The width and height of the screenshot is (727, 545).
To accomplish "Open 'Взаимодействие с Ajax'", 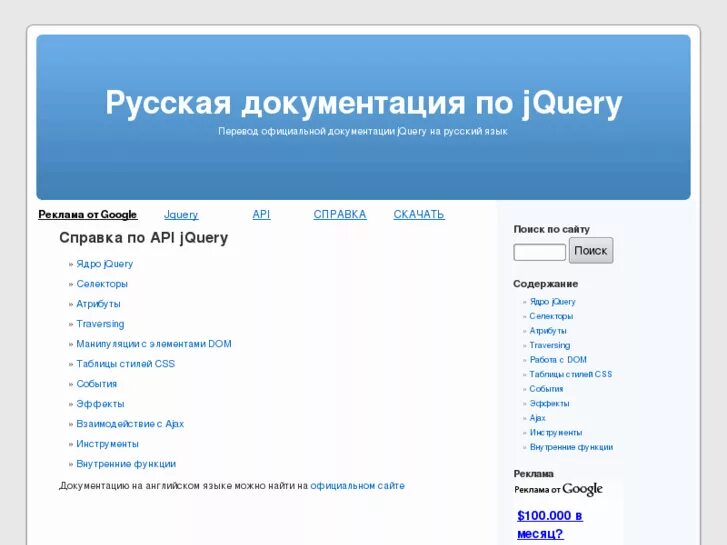I will (130, 423).
